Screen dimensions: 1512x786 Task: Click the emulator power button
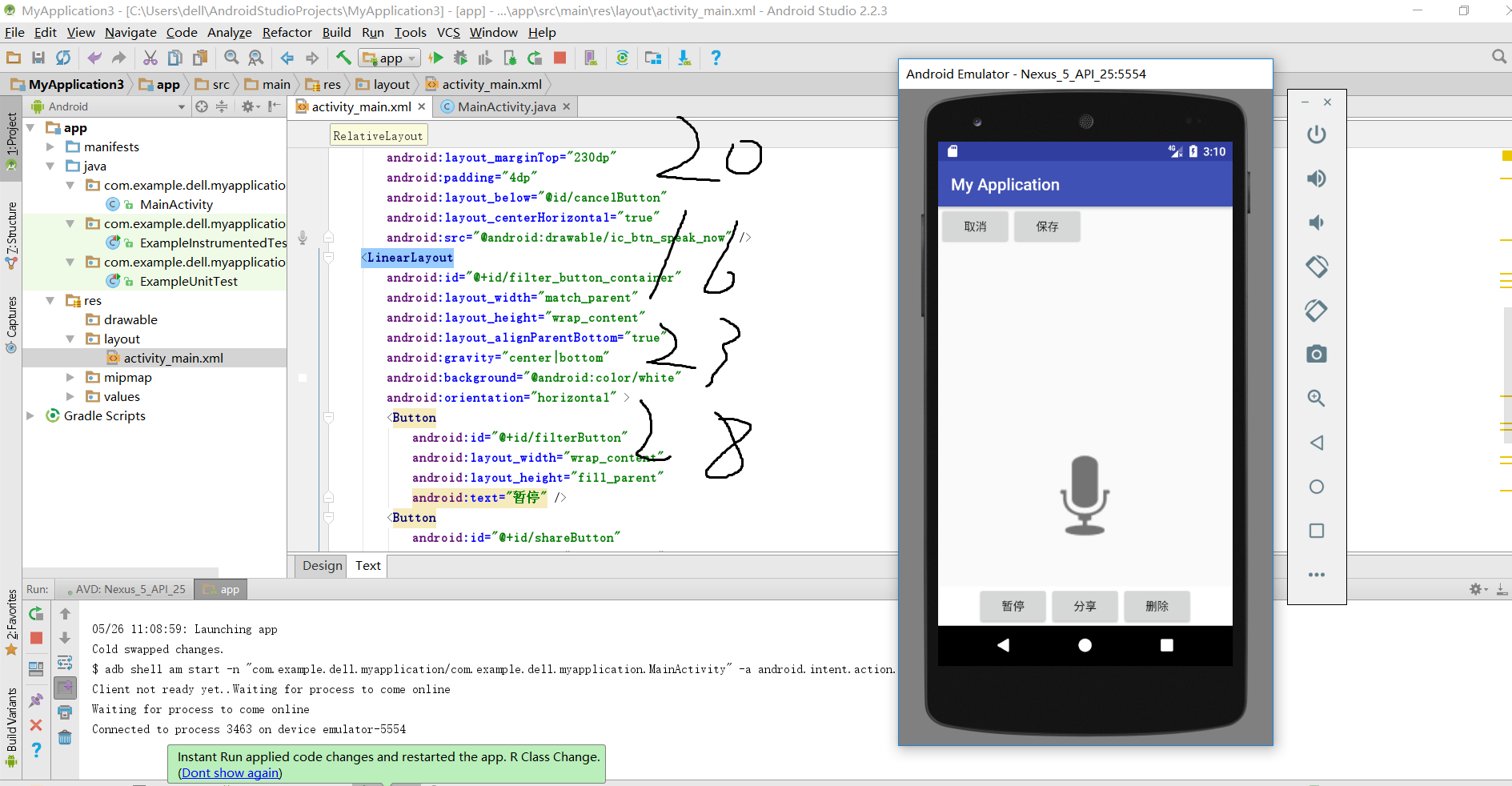(1317, 134)
